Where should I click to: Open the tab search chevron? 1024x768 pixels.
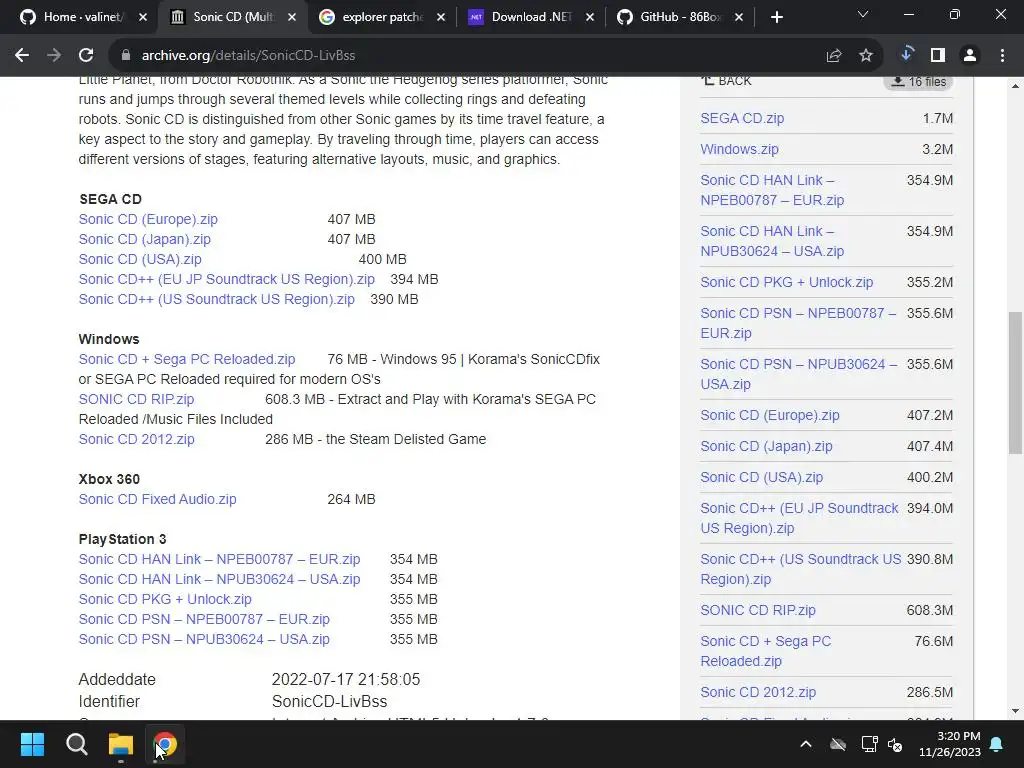pos(863,14)
